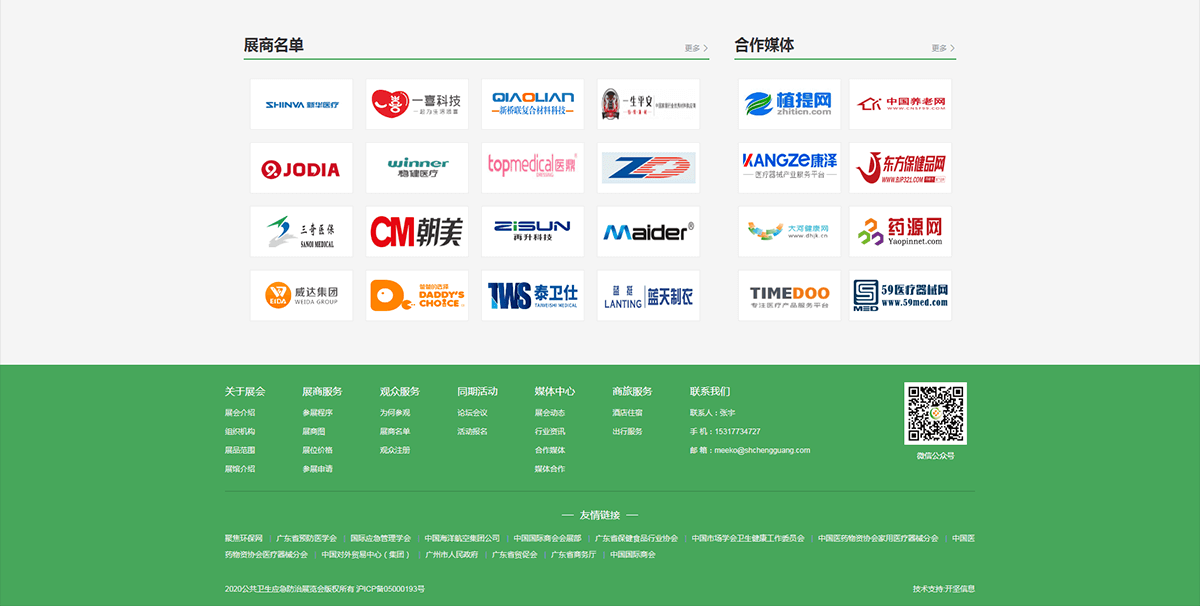Open the blue and red ZD logo card
The image size is (1200, 606).
tap(649, 168)
